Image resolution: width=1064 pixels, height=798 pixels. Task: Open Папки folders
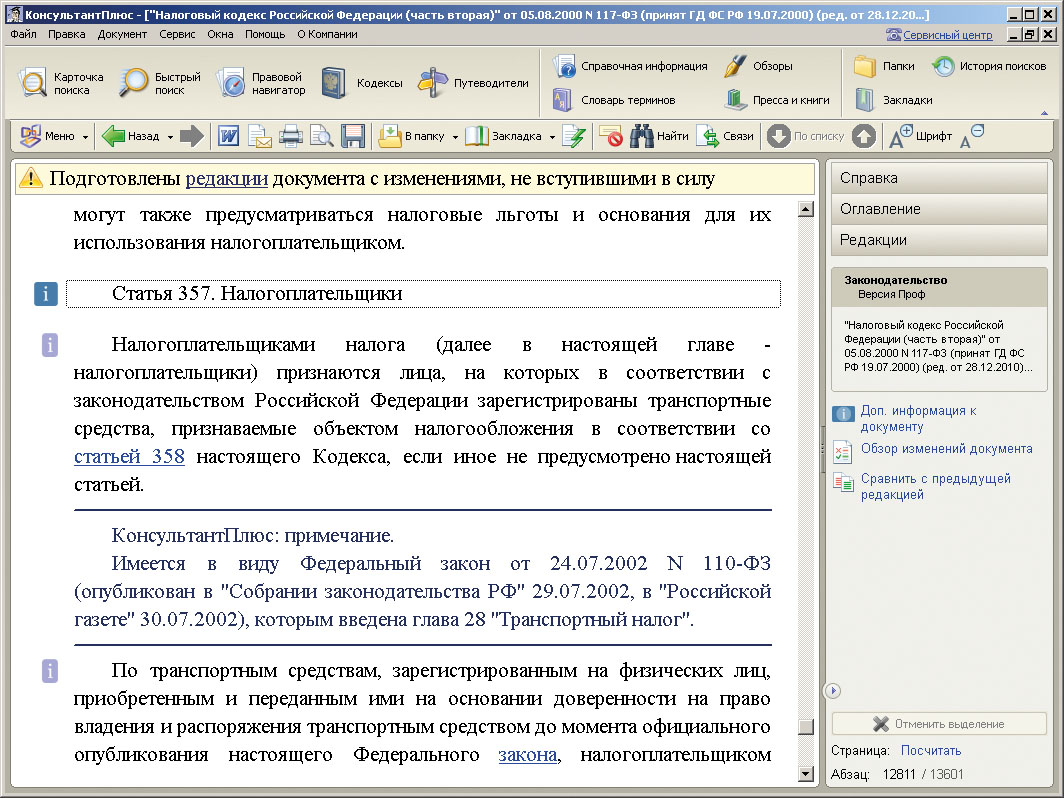[884, 66]
